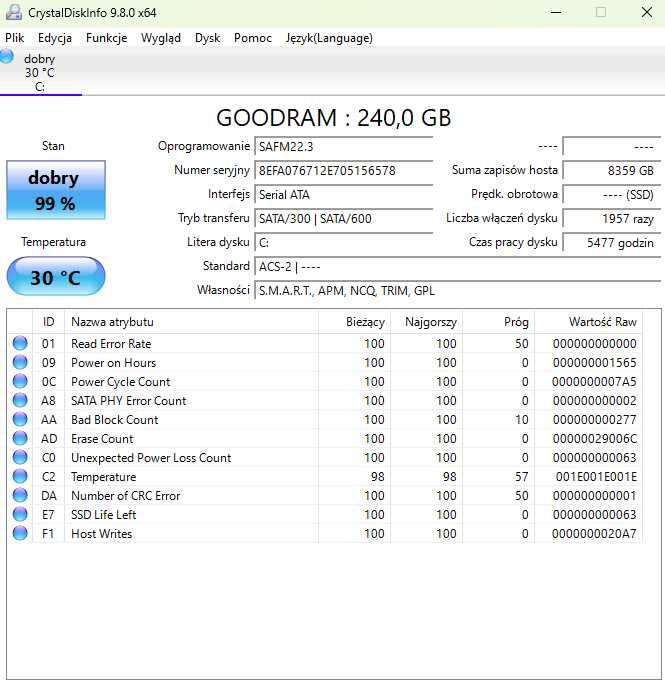Select the Host Writes attribute name

click(102, 534)
